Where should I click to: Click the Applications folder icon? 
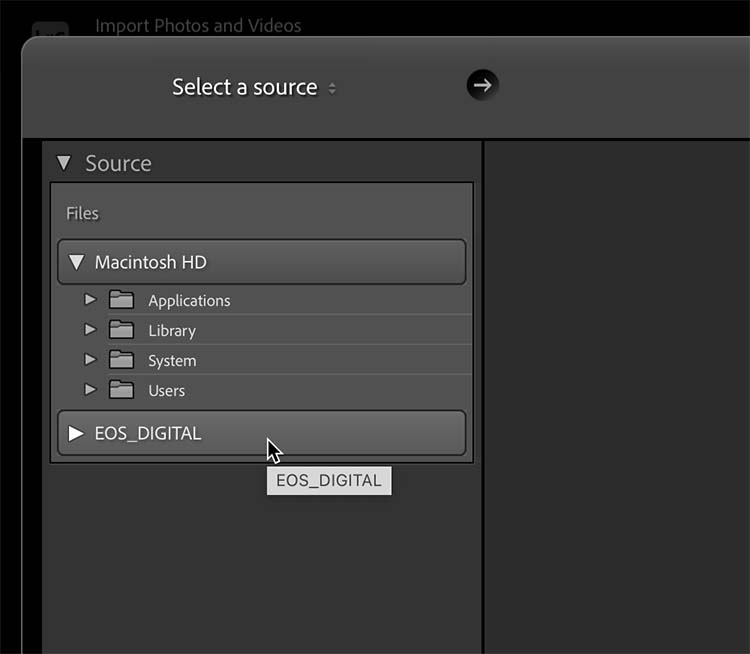coord(121,299)
